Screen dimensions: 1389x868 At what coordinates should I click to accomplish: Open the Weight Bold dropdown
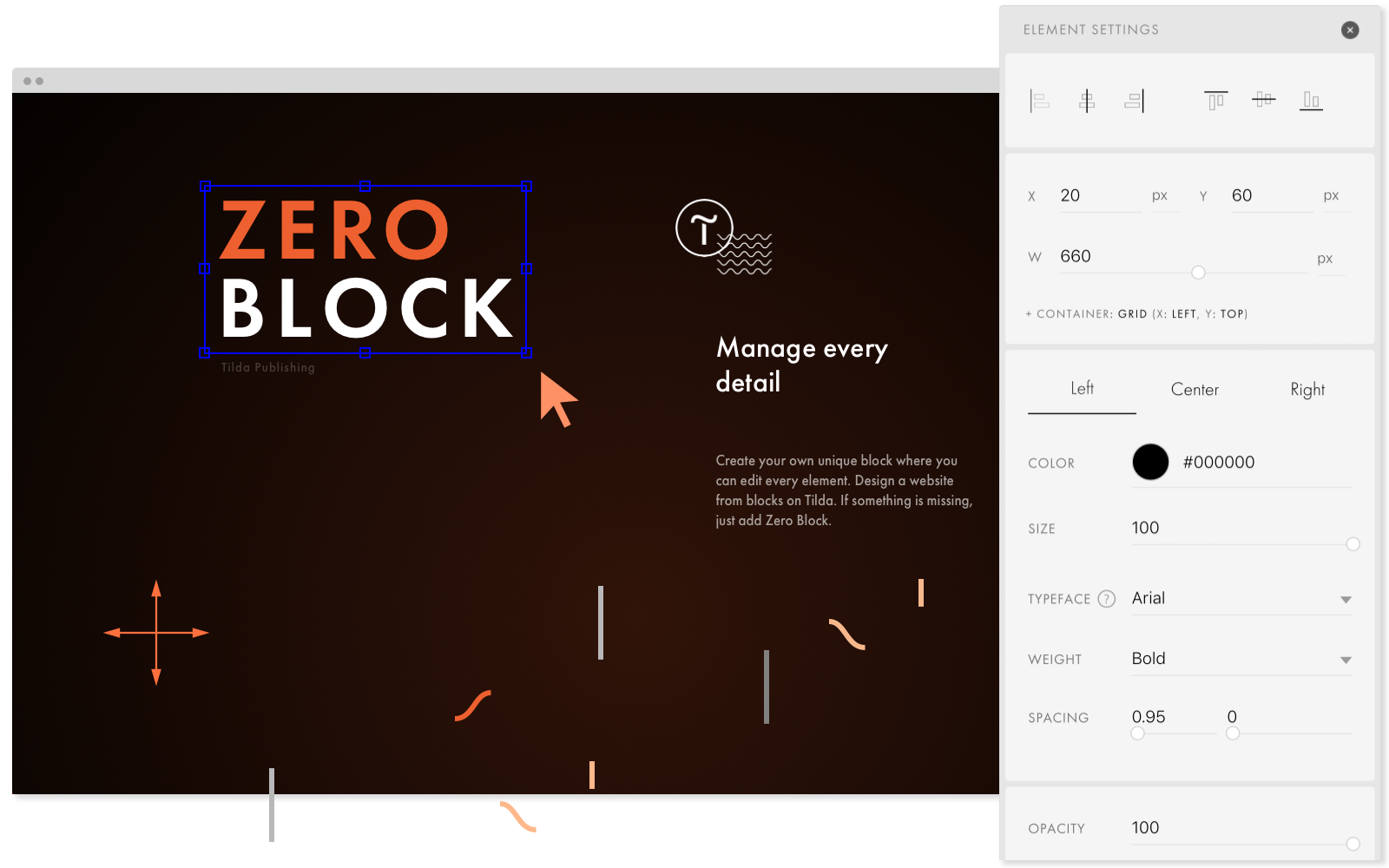point(1241,659)
